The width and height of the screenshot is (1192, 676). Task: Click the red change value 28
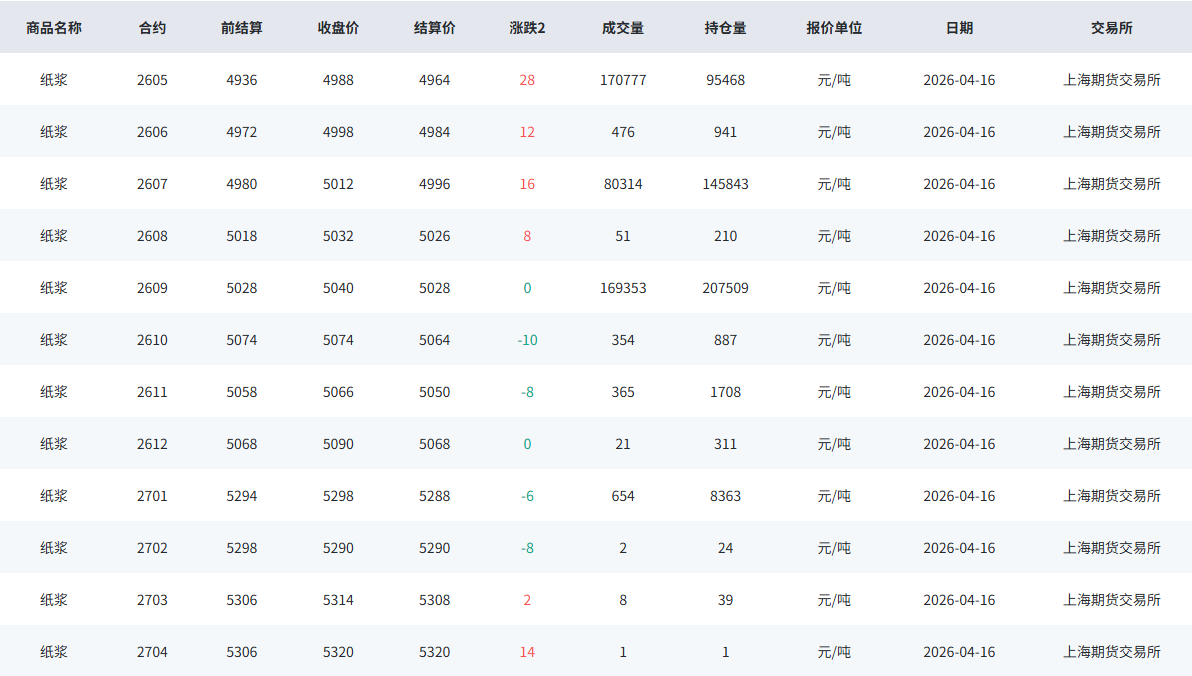(527, 80)
